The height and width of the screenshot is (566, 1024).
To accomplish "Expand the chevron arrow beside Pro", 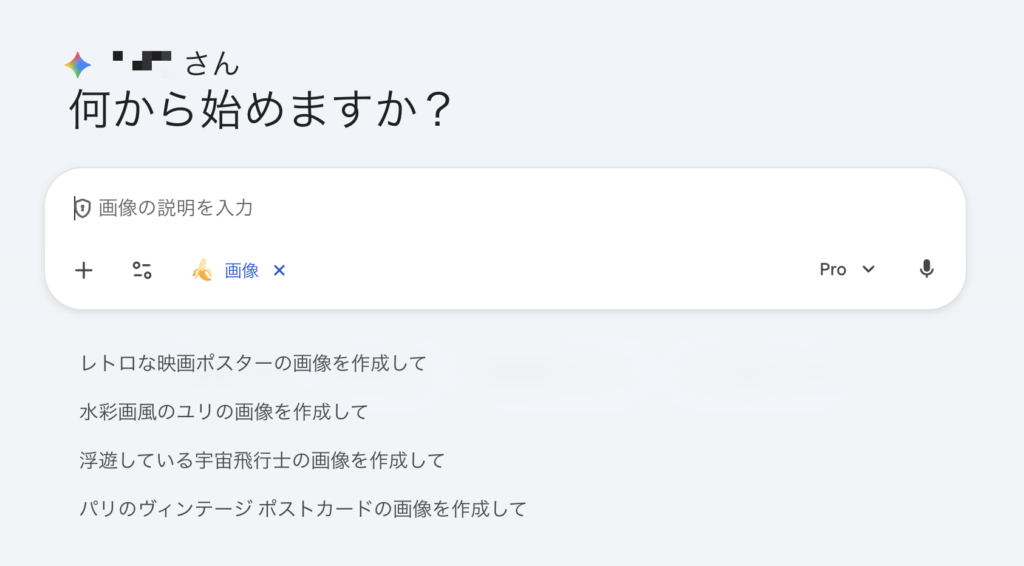I will pyautogui.click(x=868, y=269).
